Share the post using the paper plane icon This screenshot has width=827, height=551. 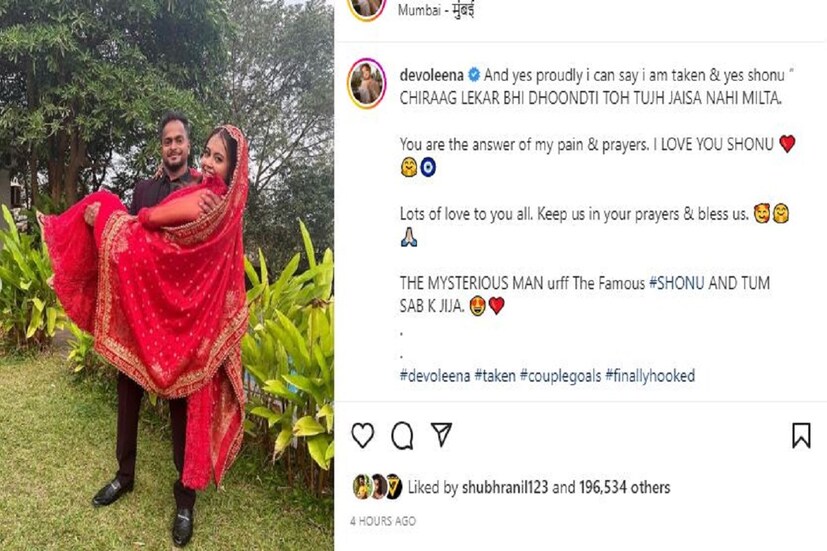(x=441, y=434)
